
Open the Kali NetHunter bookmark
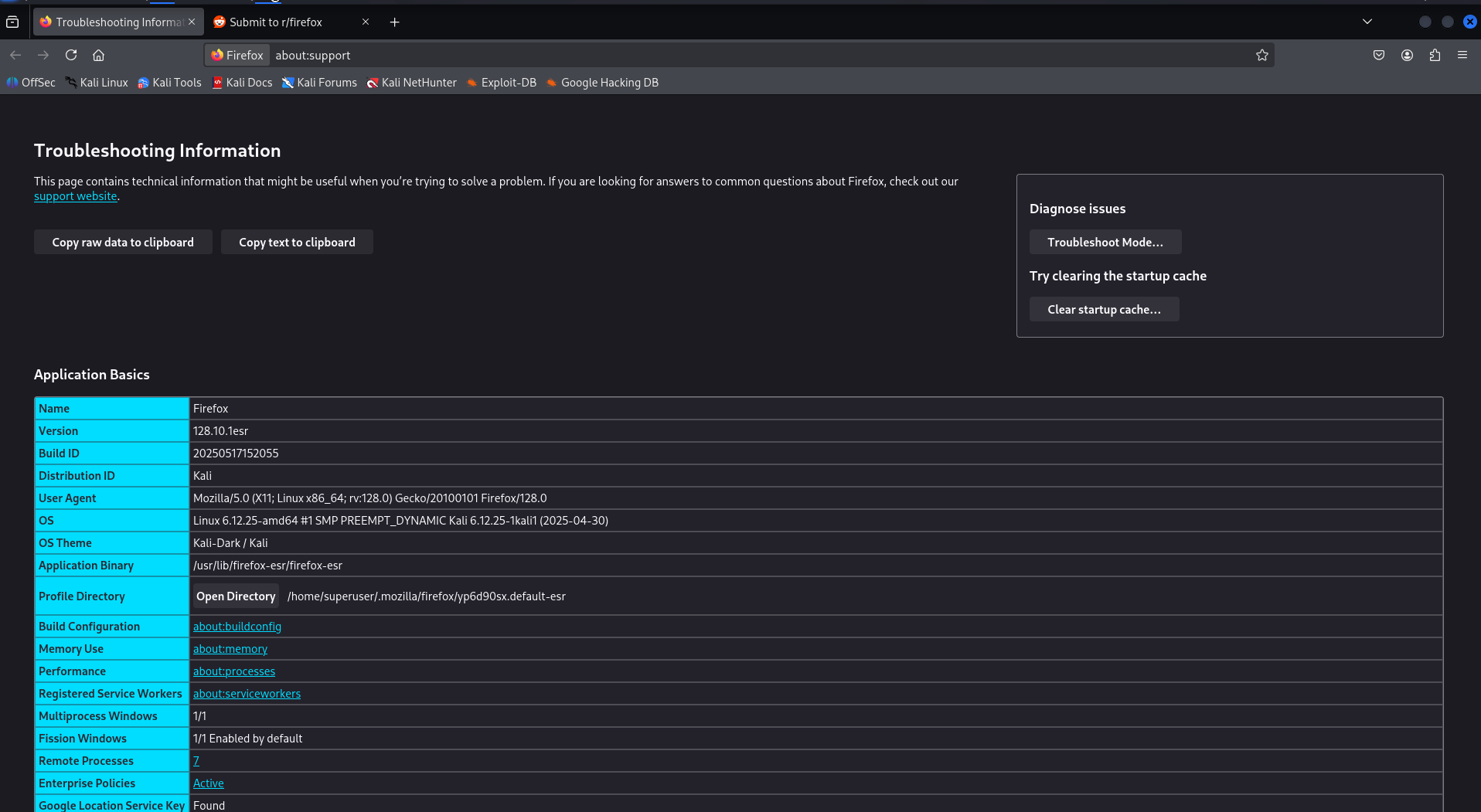tap(411, 83)
